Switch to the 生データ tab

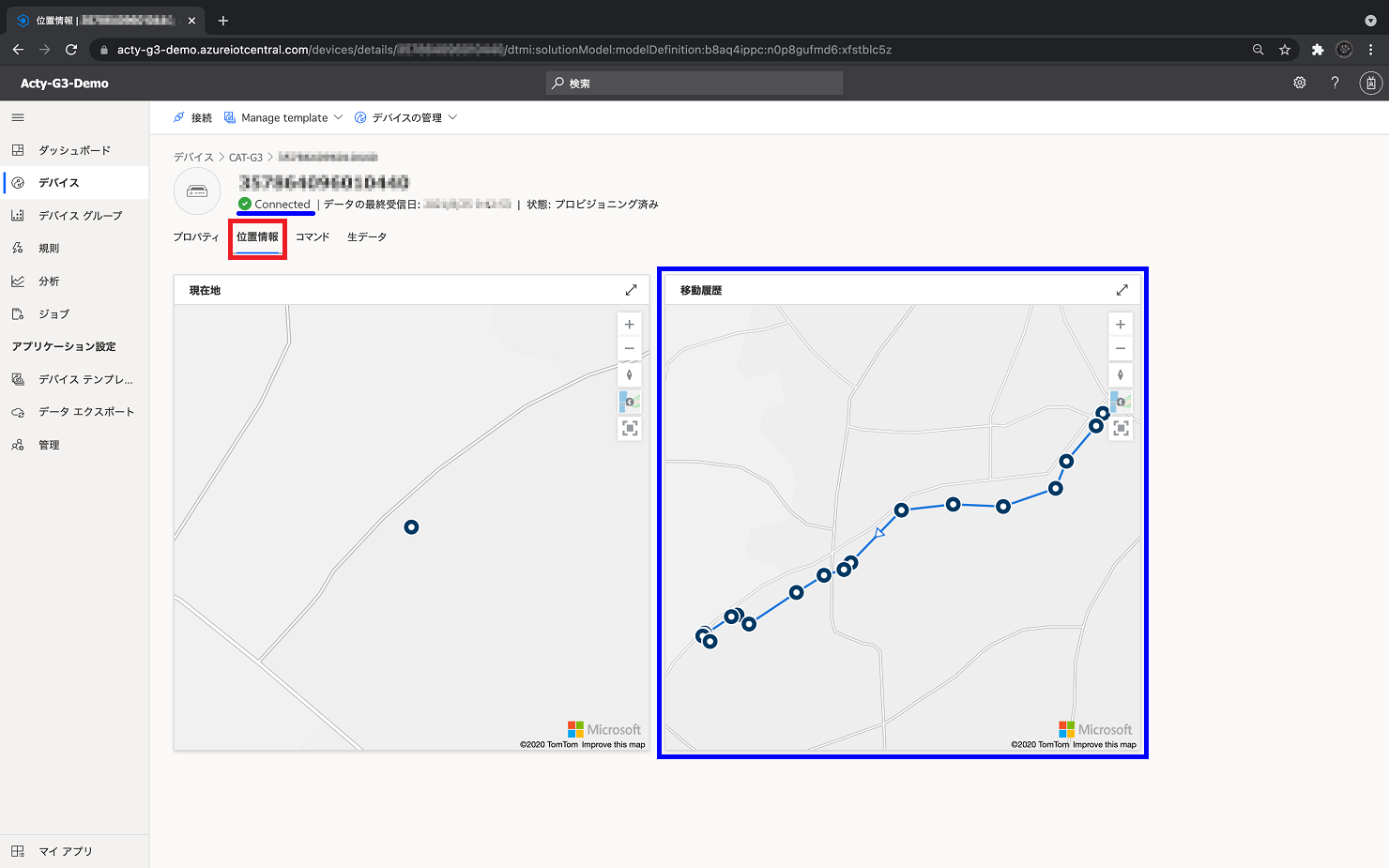click(x=367, y=236)
